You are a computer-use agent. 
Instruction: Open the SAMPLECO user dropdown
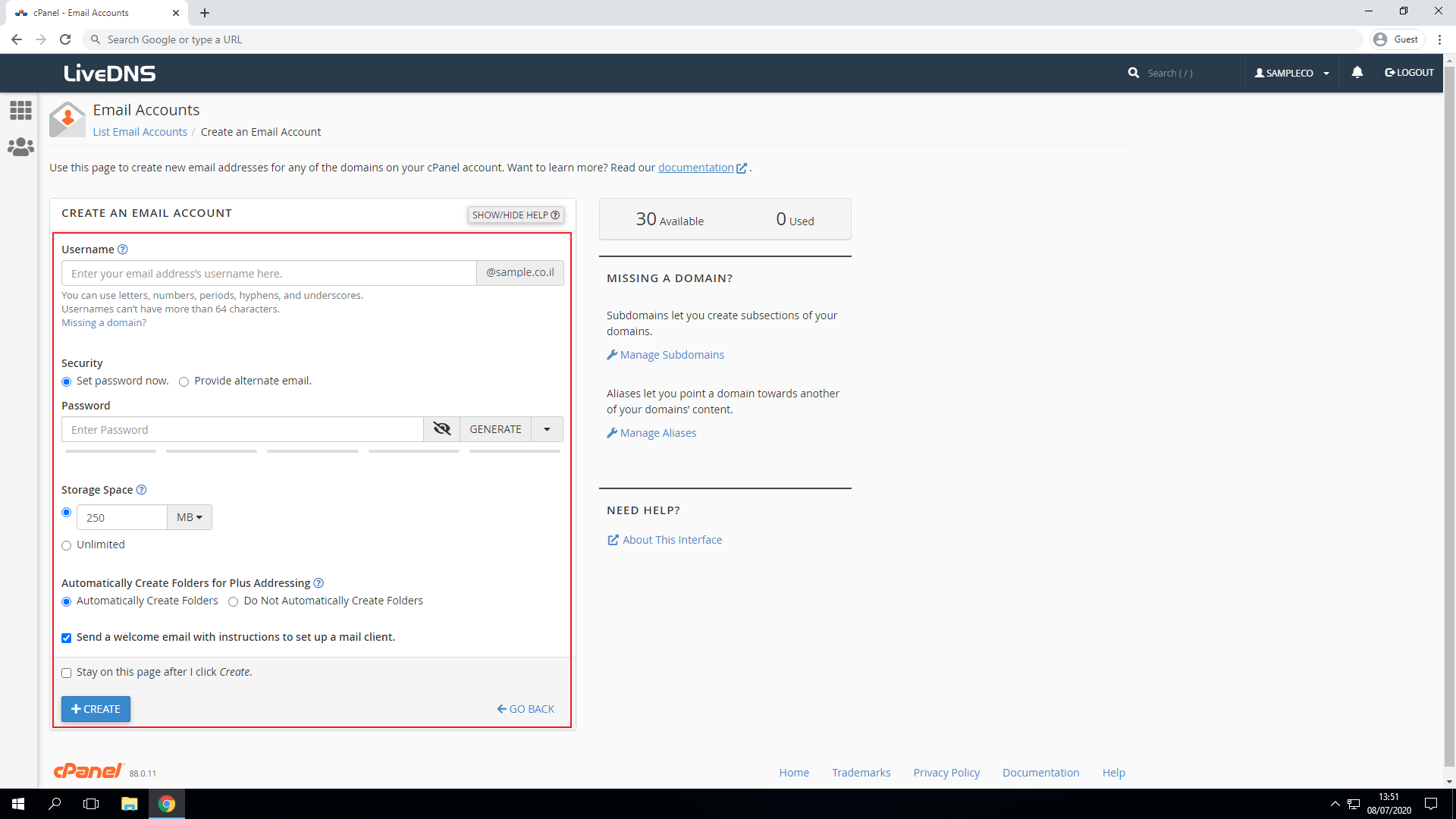click(1291, 73)
